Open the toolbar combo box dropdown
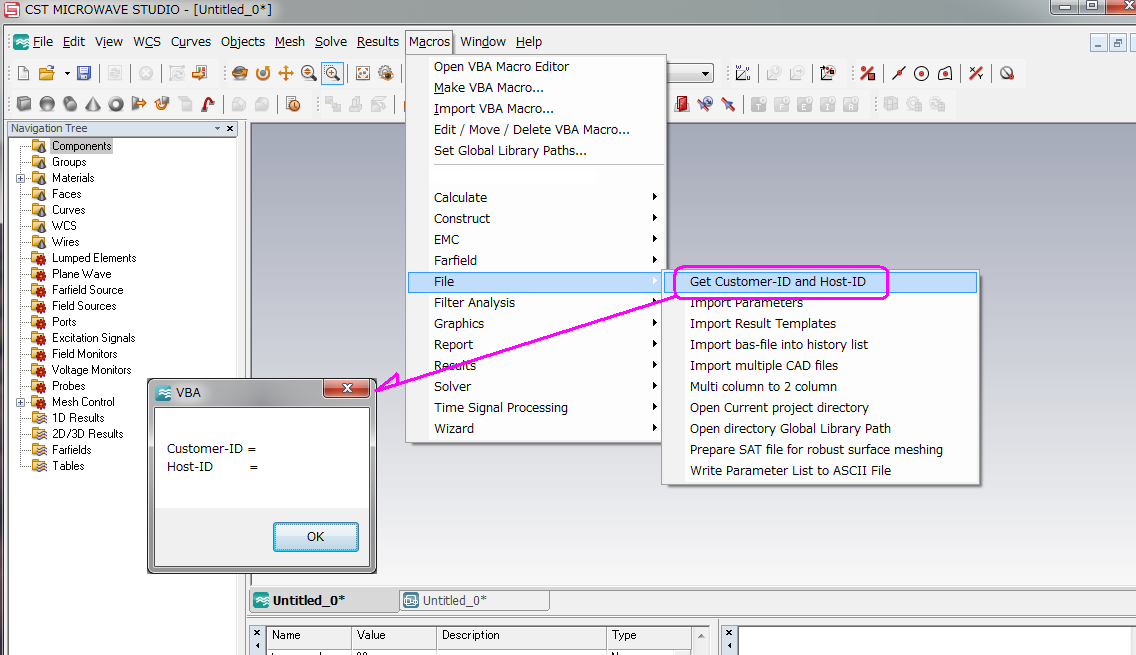 (705, 73)
